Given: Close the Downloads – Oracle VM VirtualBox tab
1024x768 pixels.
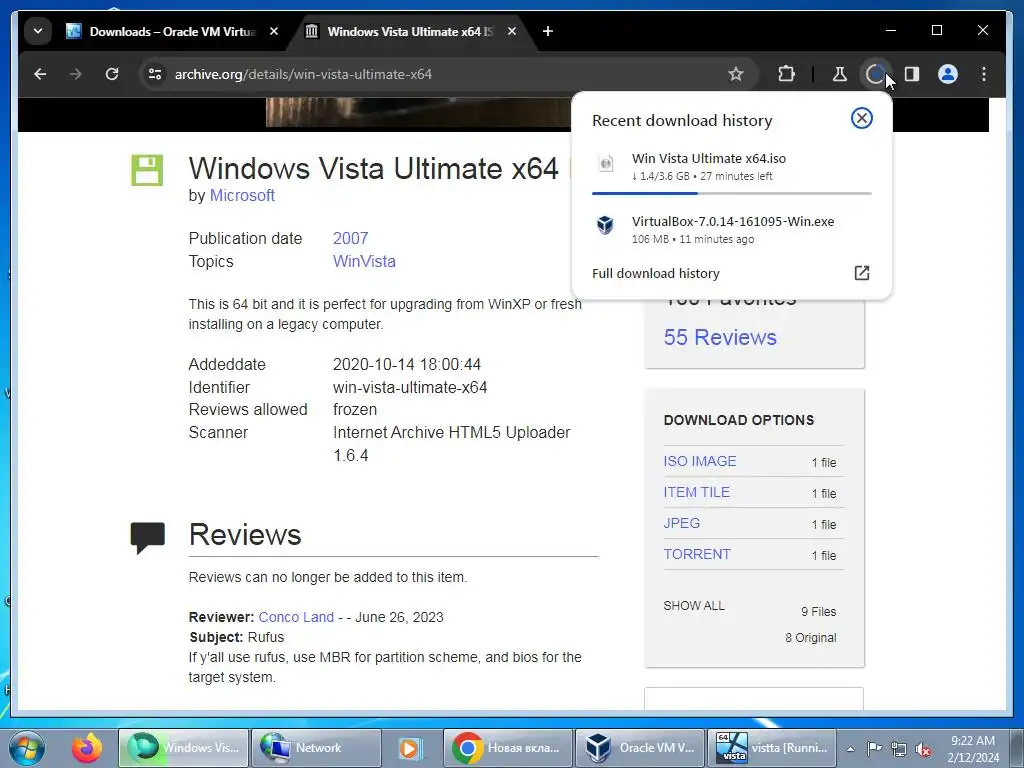Looking at the screenshot, I should 274,31.
